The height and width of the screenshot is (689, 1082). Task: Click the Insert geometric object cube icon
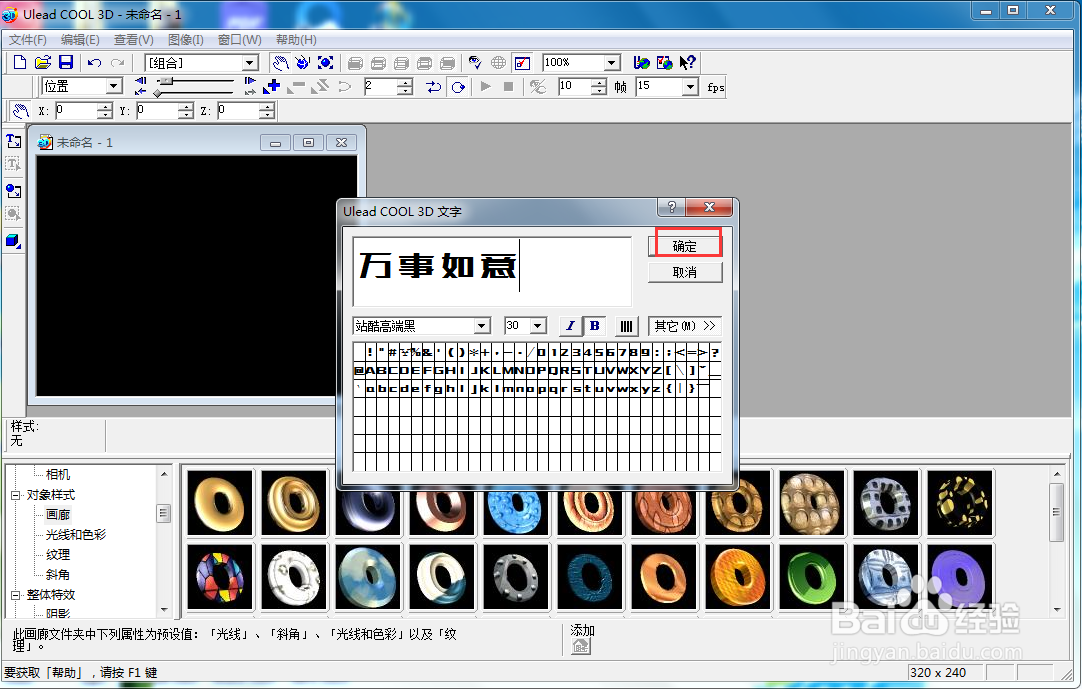13,241
